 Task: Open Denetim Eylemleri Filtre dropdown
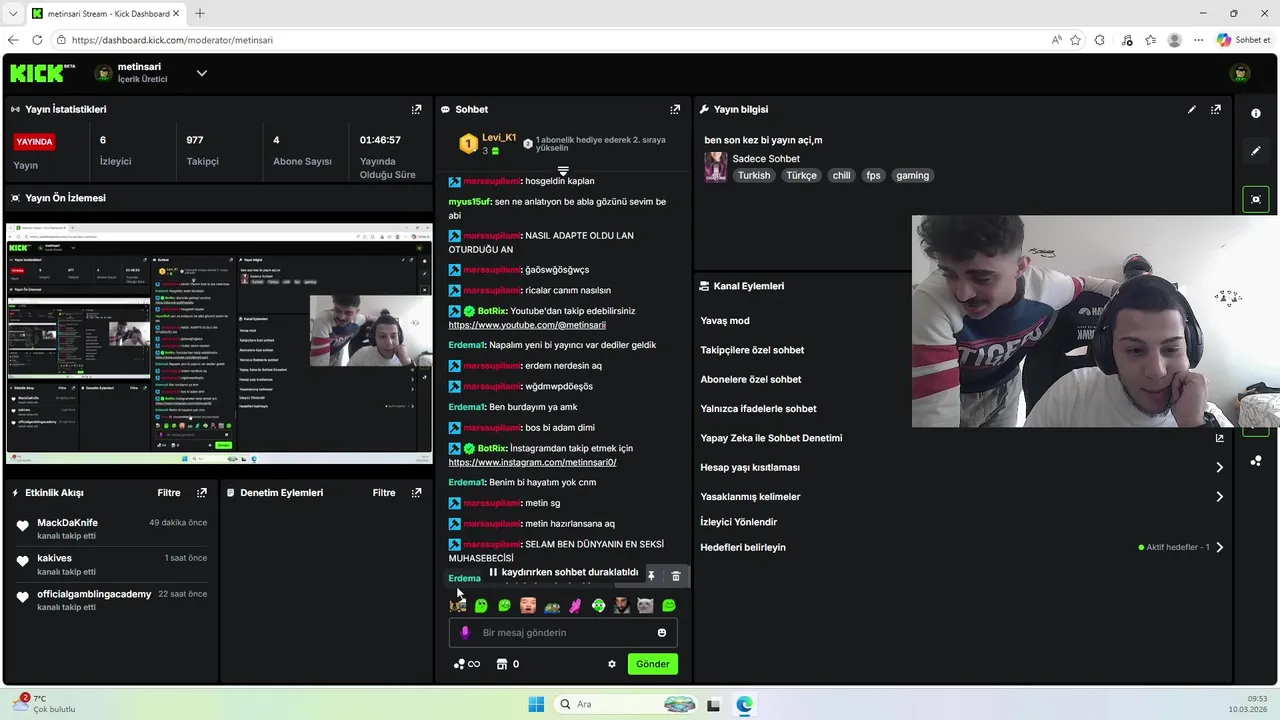[x=384, y=493]
